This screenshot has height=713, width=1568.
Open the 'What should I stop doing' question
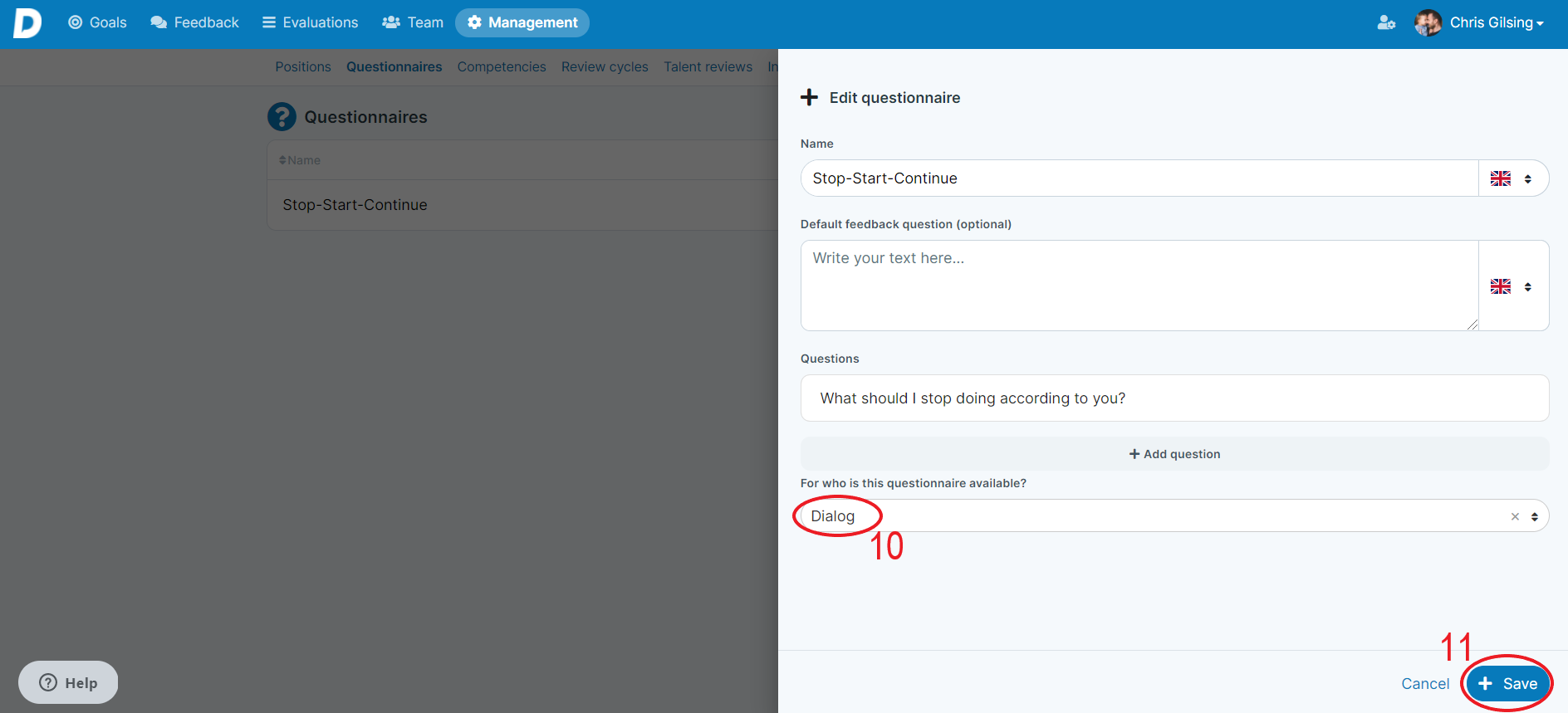tap(1174, 398)
